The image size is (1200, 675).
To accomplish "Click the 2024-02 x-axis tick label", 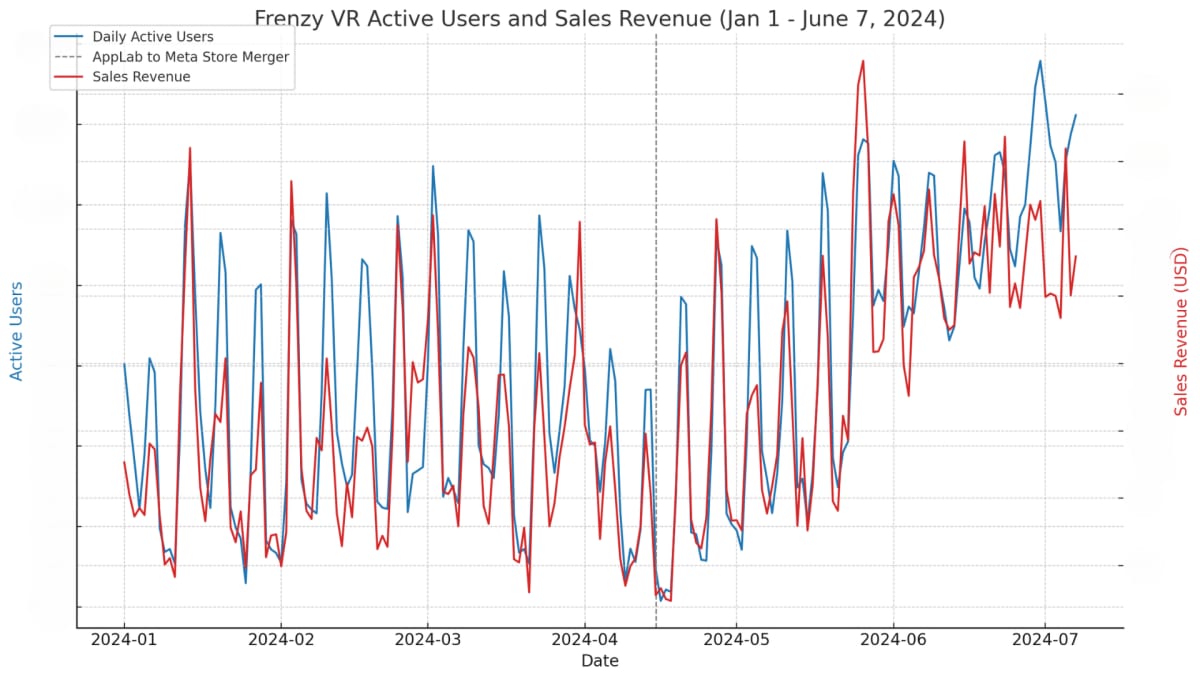I will pos(281,639).
